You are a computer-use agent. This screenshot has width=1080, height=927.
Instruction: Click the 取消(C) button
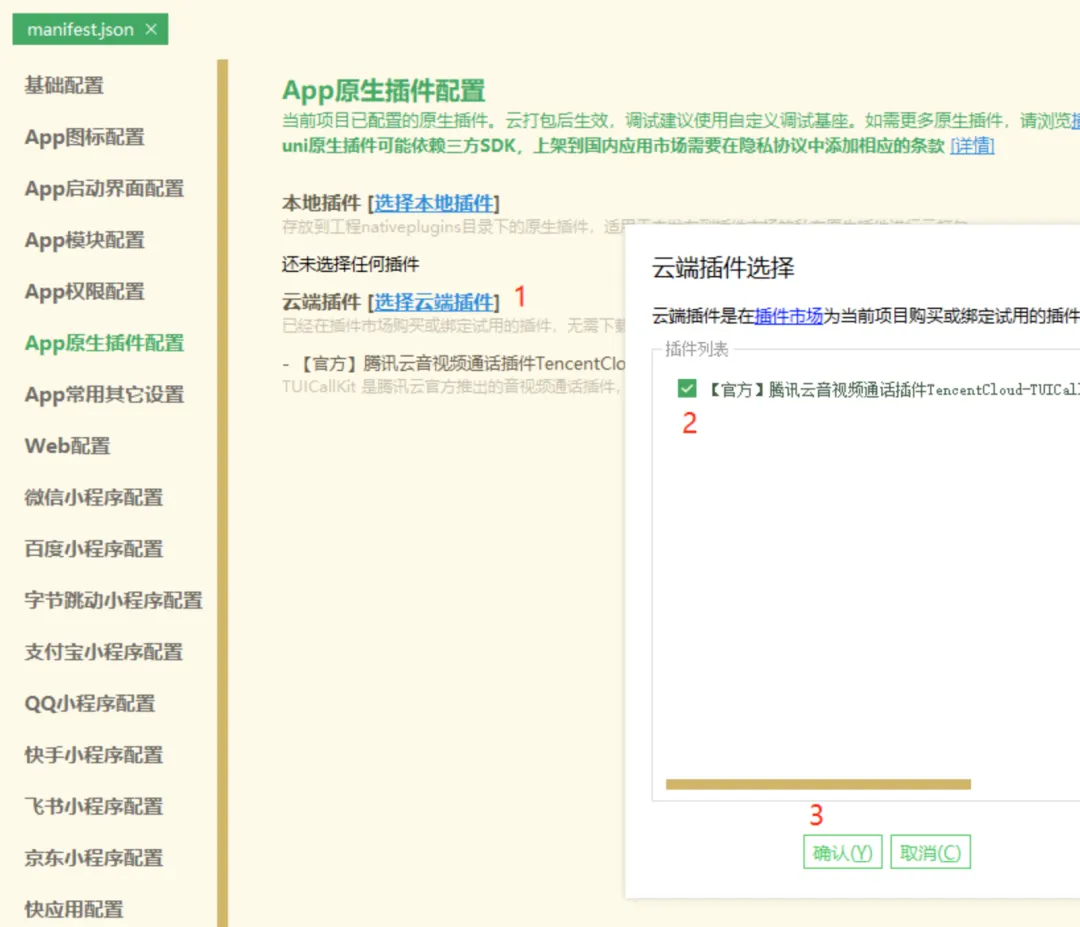pyautogui.click(x=931, y=853)
